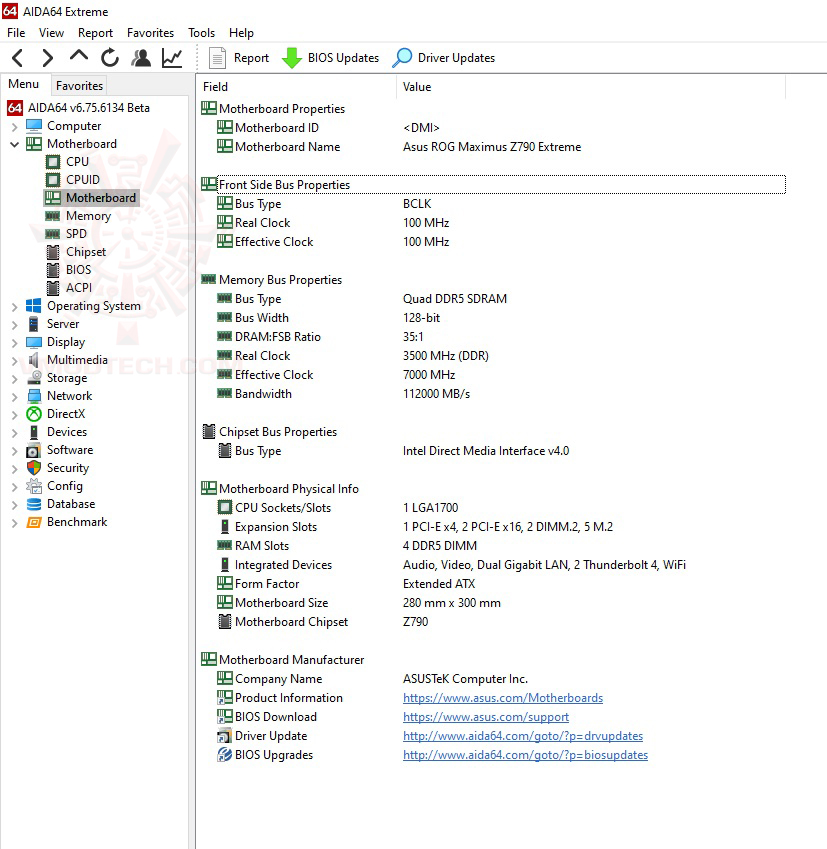
Task: Click the Devices icon in the tree
Action: (x=34, y=432)
